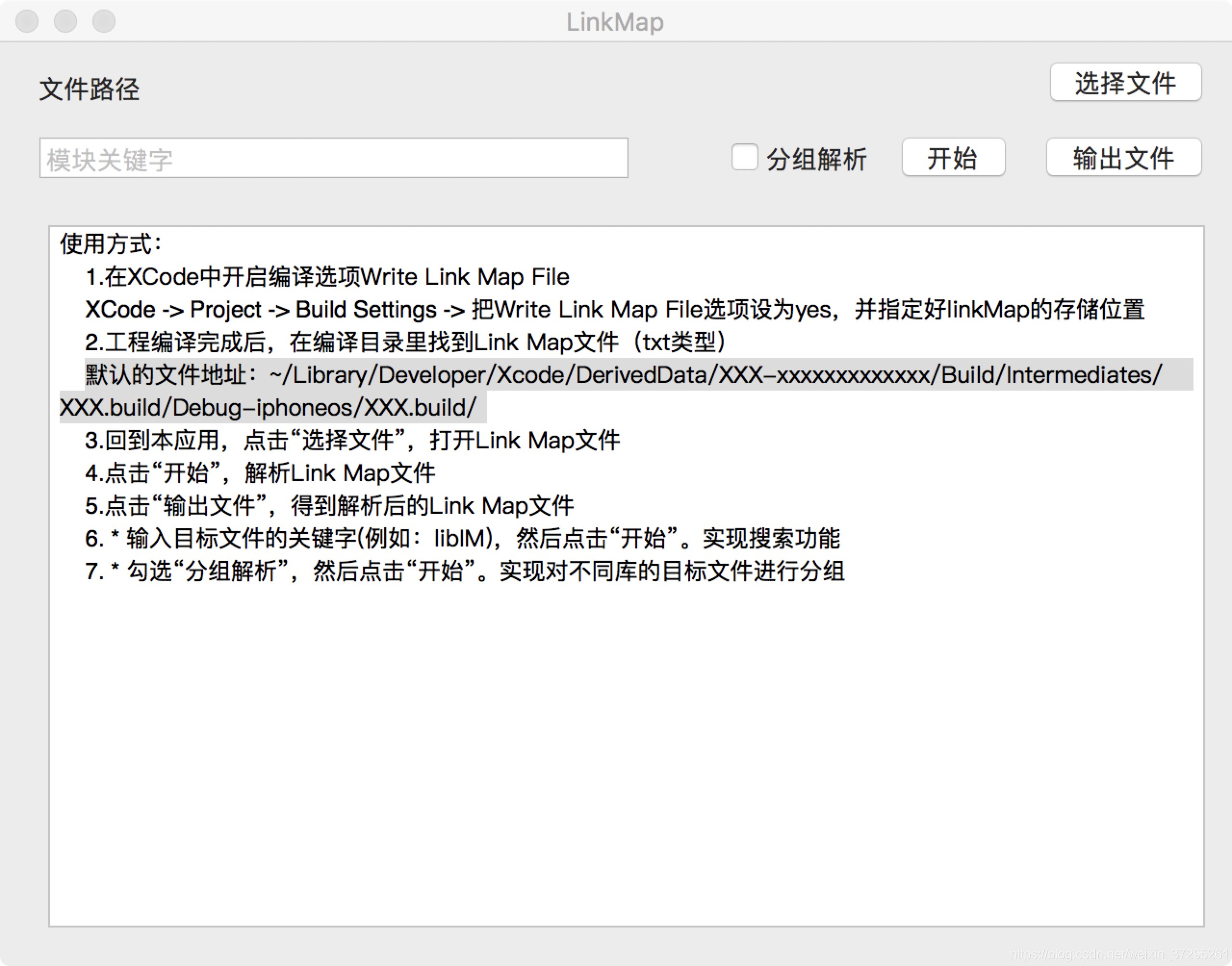Enable the 分组解析 checkbox
This screenshot has width=1232, height=966.
click(744, 157)
